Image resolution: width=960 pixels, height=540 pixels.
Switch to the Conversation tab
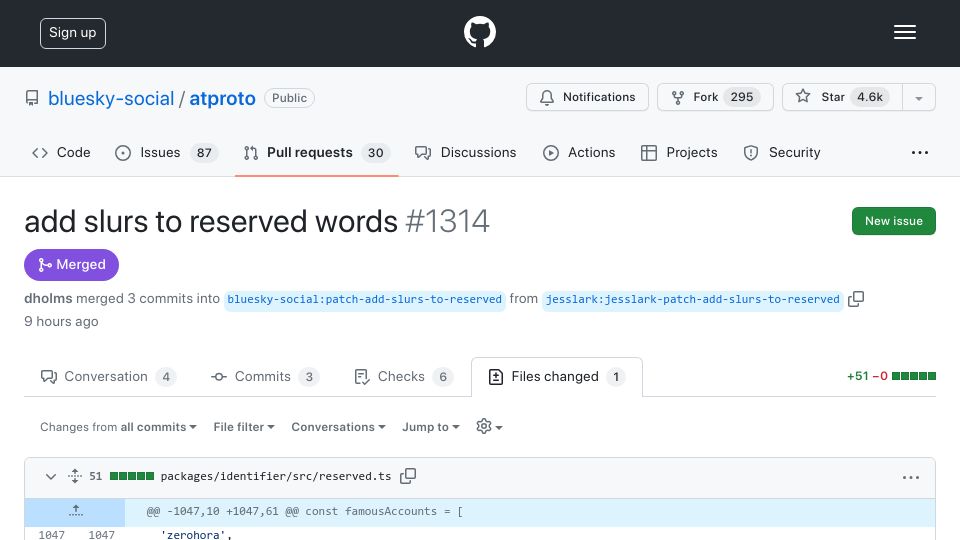[108, 377]
